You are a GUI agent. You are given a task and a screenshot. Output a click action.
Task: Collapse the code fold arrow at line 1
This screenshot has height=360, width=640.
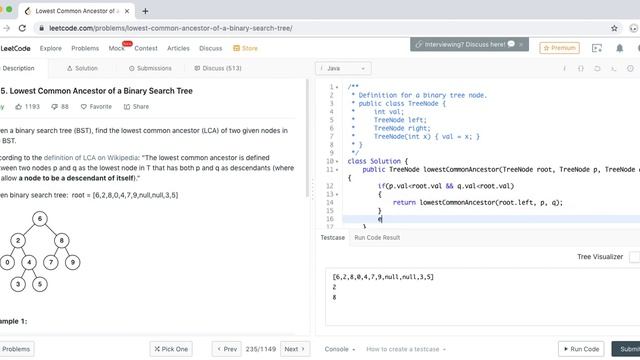tap(337, 87)
